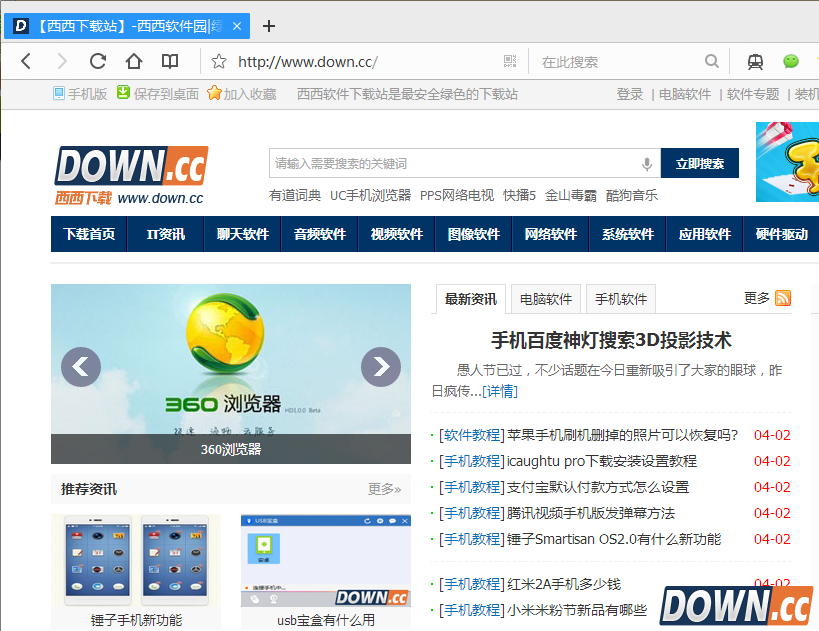Open 下载首页 from the navigation menu
This screenshot has height=631, width=819.
pos(89,234)
